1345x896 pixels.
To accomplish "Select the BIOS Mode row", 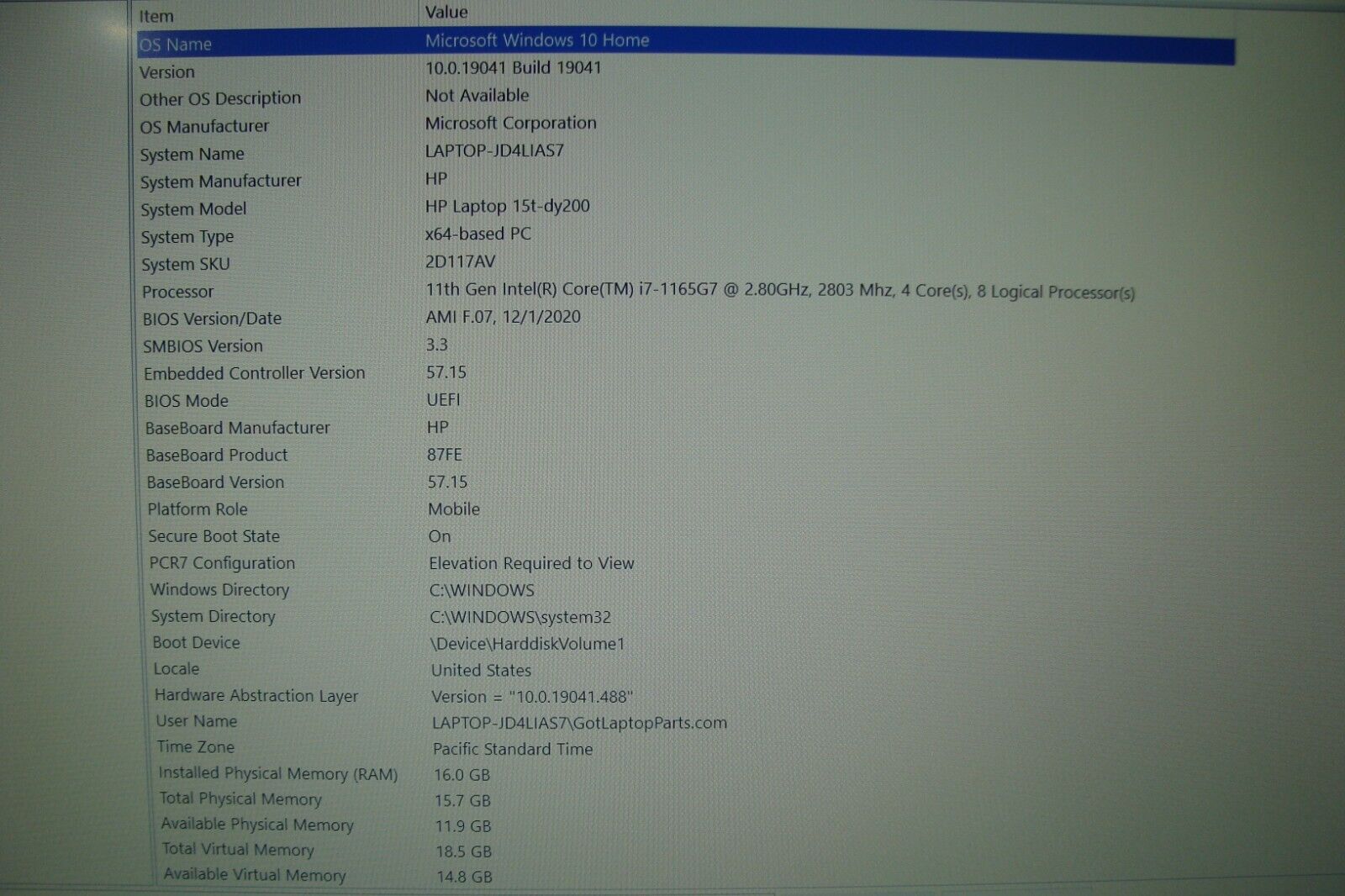I will pos(187,401).
